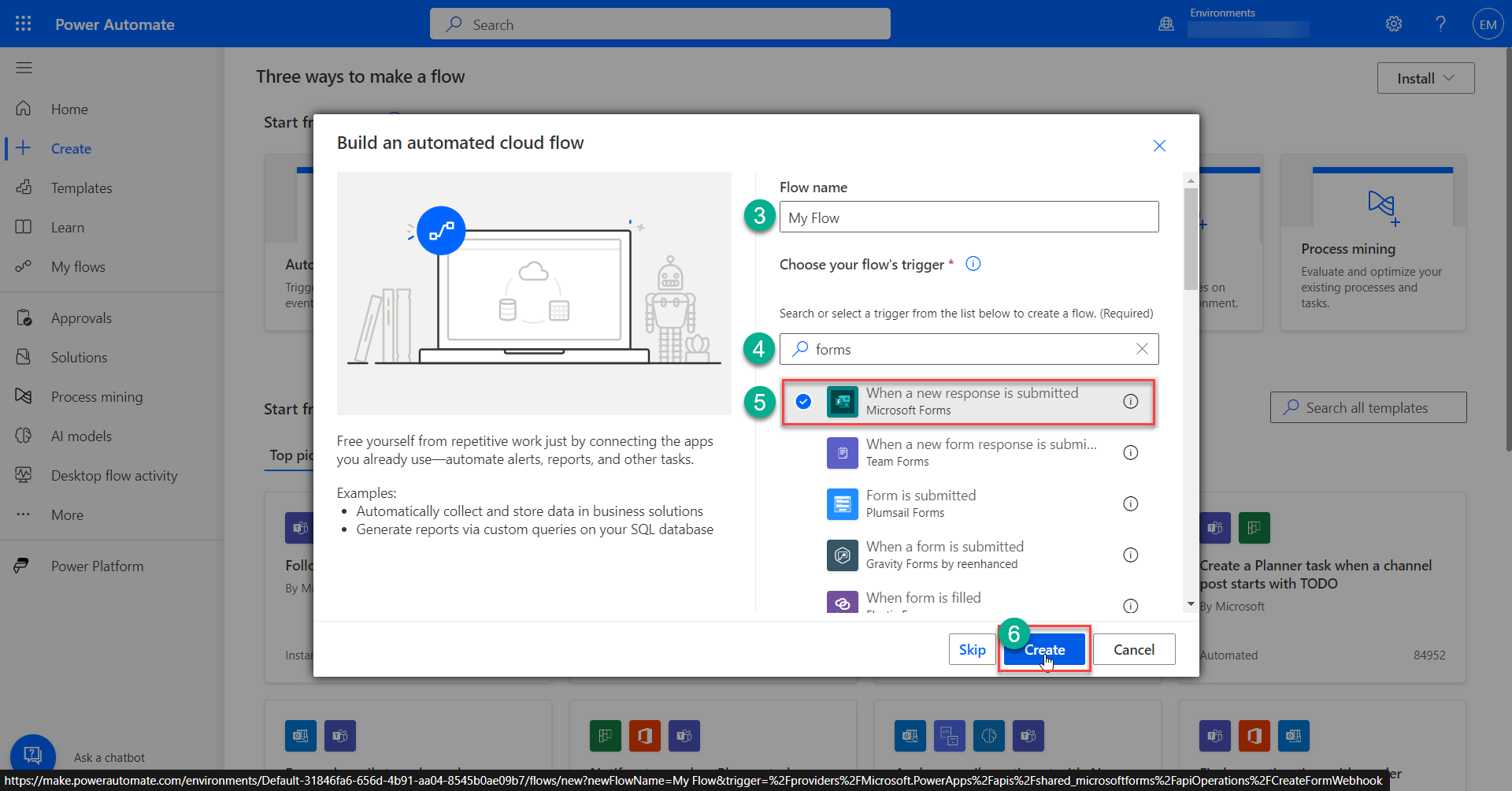1512x791 pixels.
Task: Click in the trigger search field
Action: 969,348
